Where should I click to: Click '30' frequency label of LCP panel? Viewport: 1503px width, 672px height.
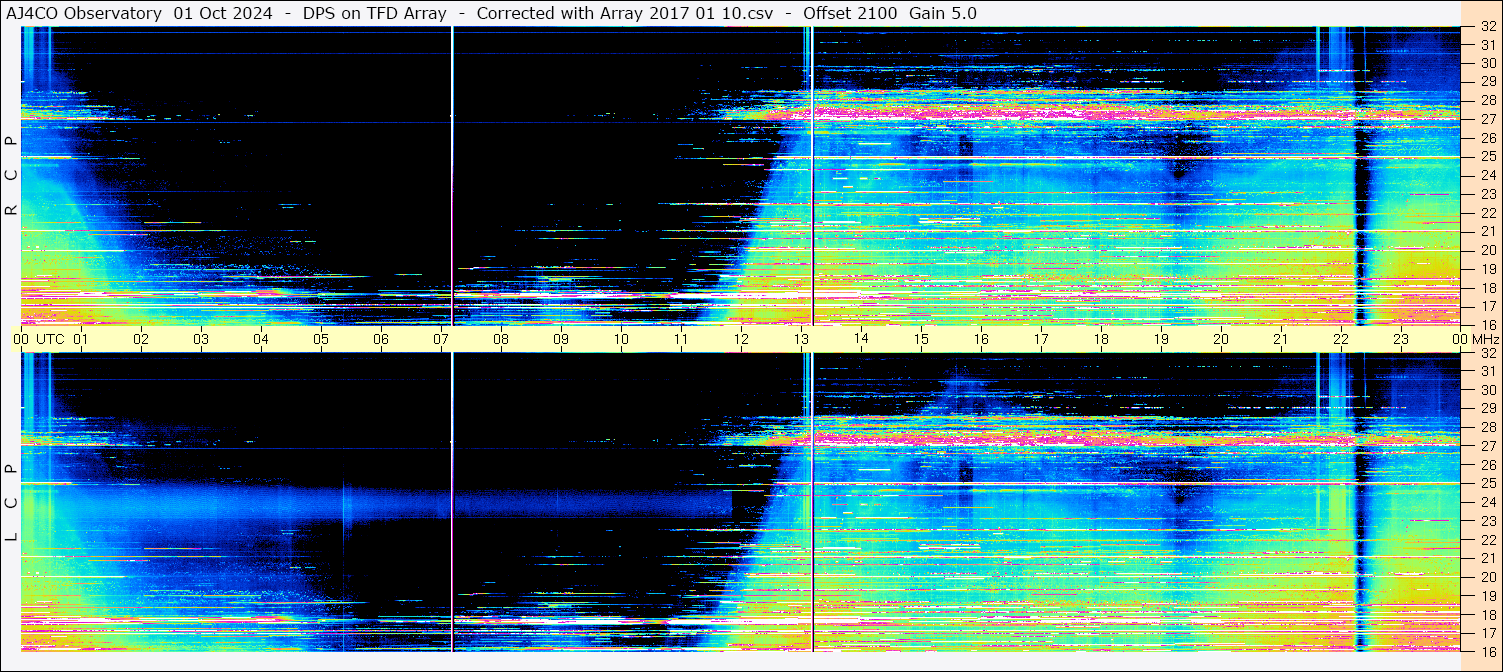pyautogui.click(x=1487, y=390)
